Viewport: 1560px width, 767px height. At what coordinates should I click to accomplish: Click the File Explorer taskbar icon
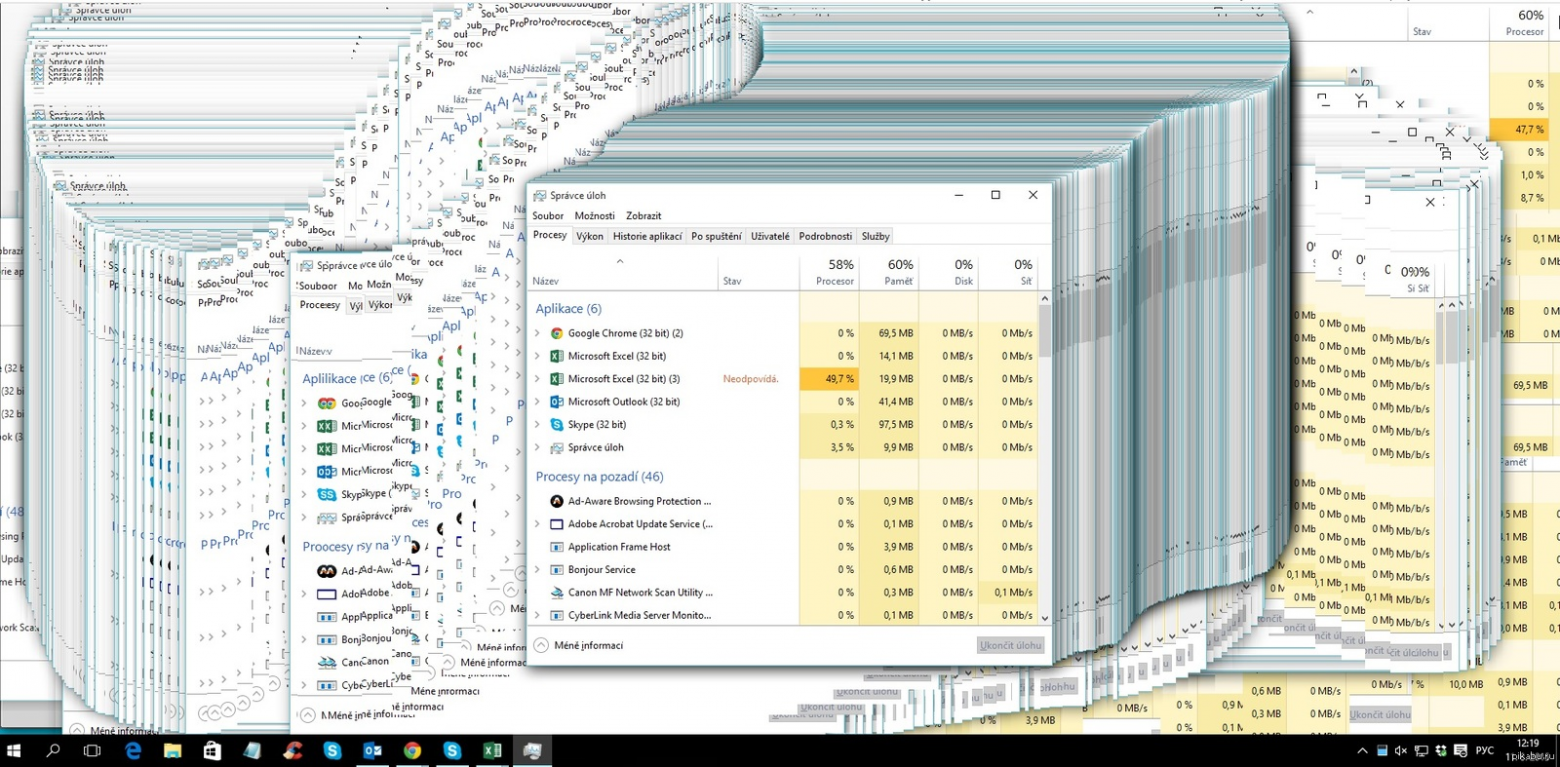point(172,750)
